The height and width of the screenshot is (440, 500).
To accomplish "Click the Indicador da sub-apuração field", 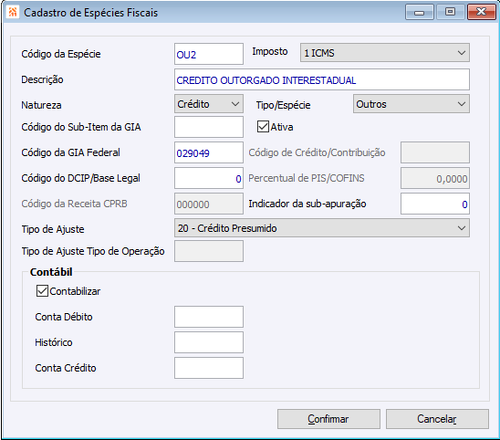I will pyautogui.click(x=435, y=204).
